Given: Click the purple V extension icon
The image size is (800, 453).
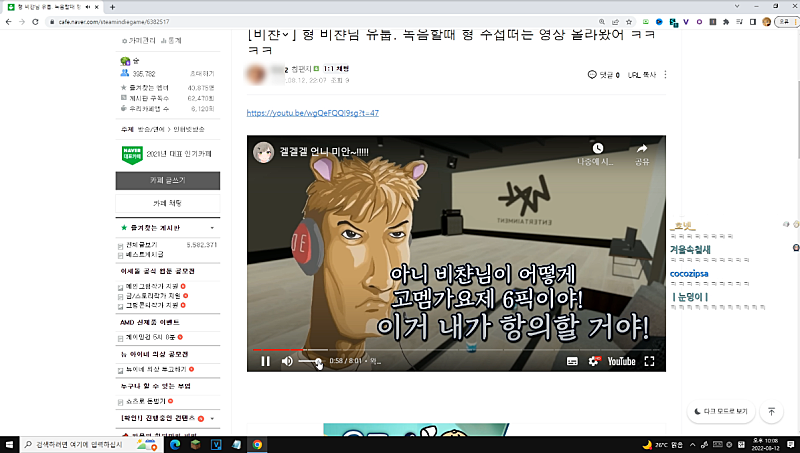Looking at the screenshot, I should coord(686,22).
